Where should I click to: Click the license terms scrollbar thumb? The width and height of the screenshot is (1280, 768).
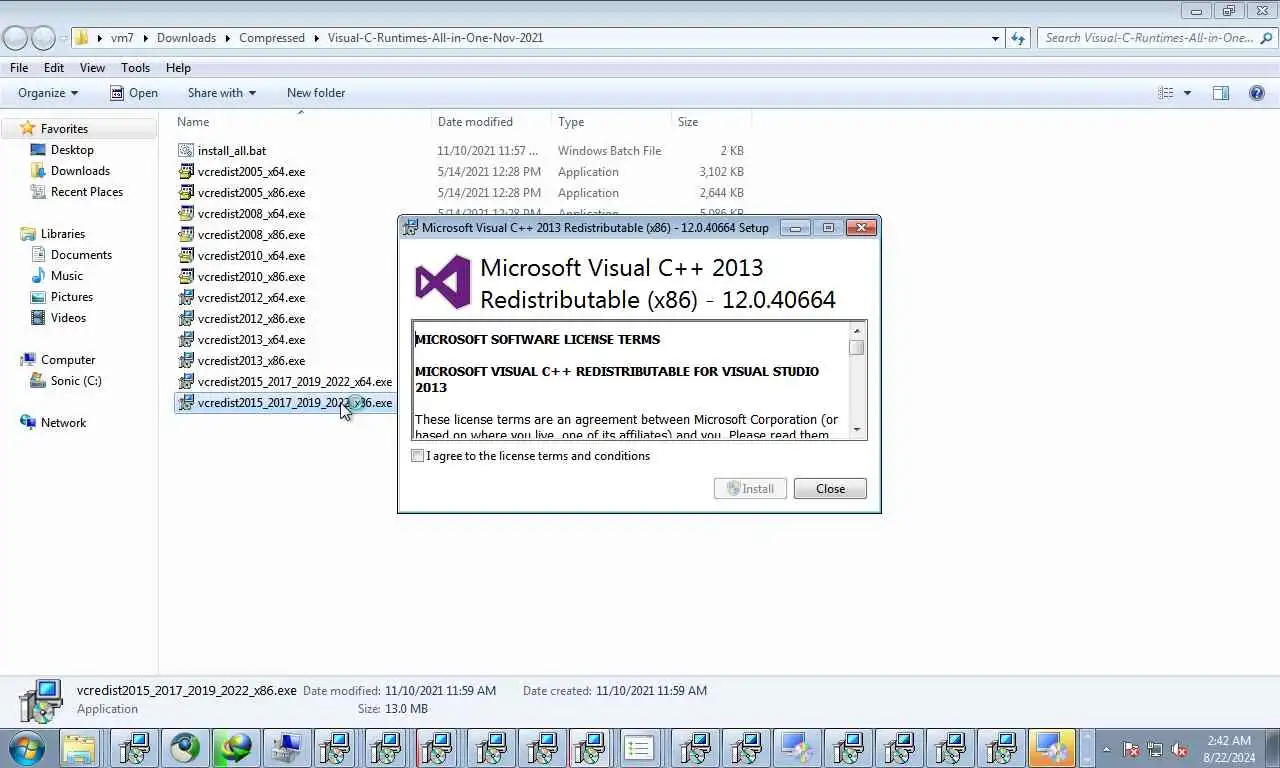[857, 348]
